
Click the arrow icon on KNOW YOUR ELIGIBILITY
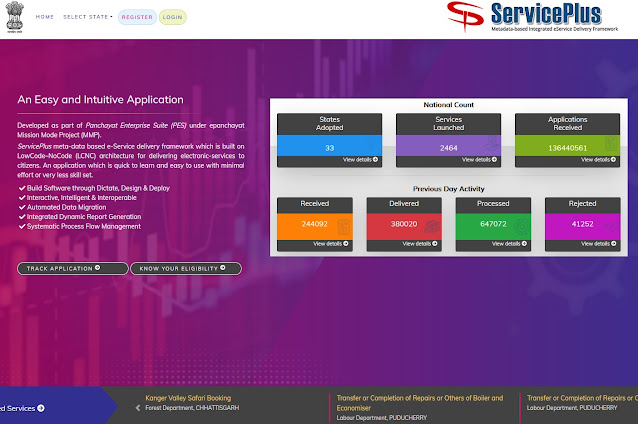223,268
